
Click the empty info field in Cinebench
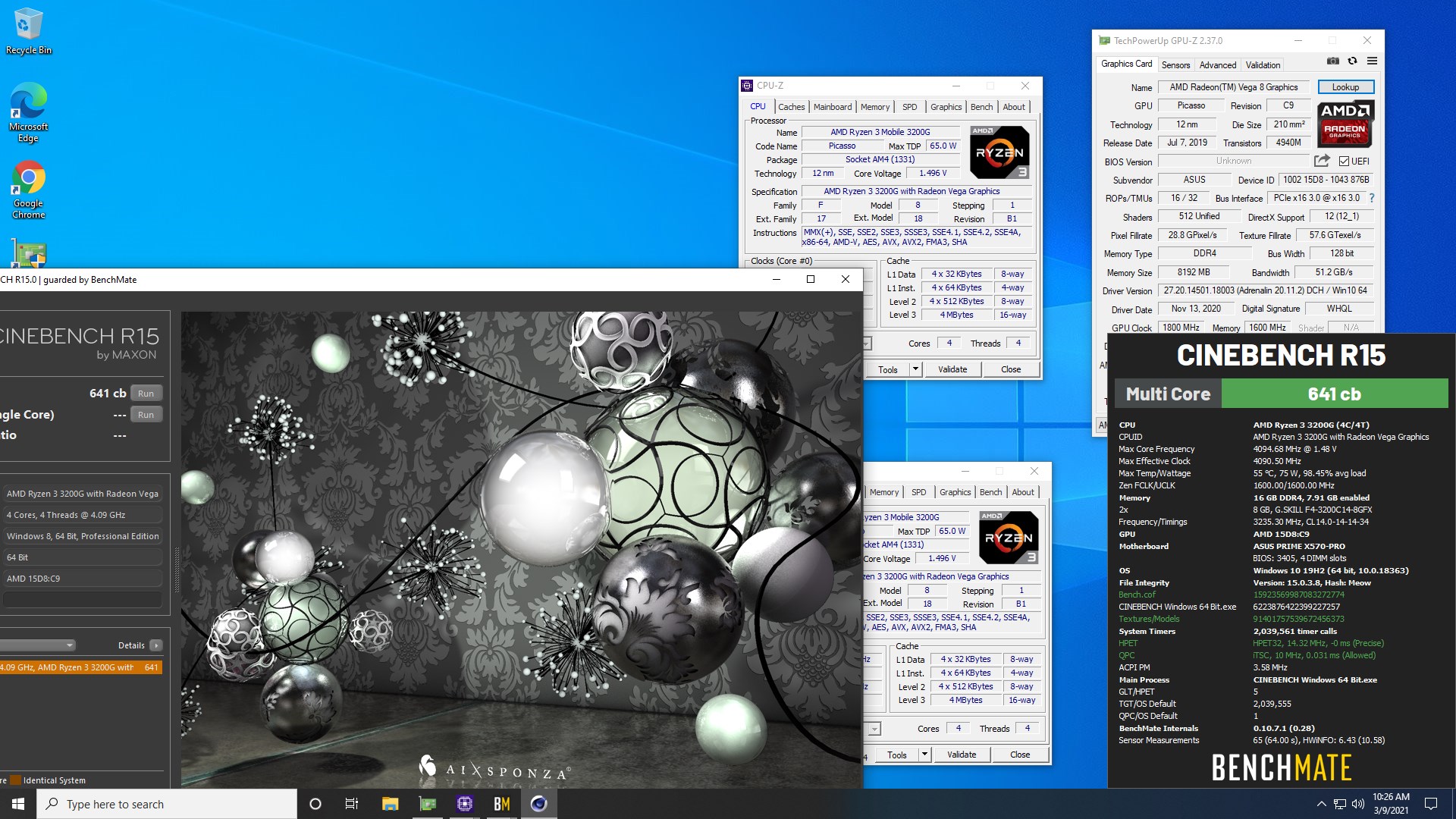[82, 600]
